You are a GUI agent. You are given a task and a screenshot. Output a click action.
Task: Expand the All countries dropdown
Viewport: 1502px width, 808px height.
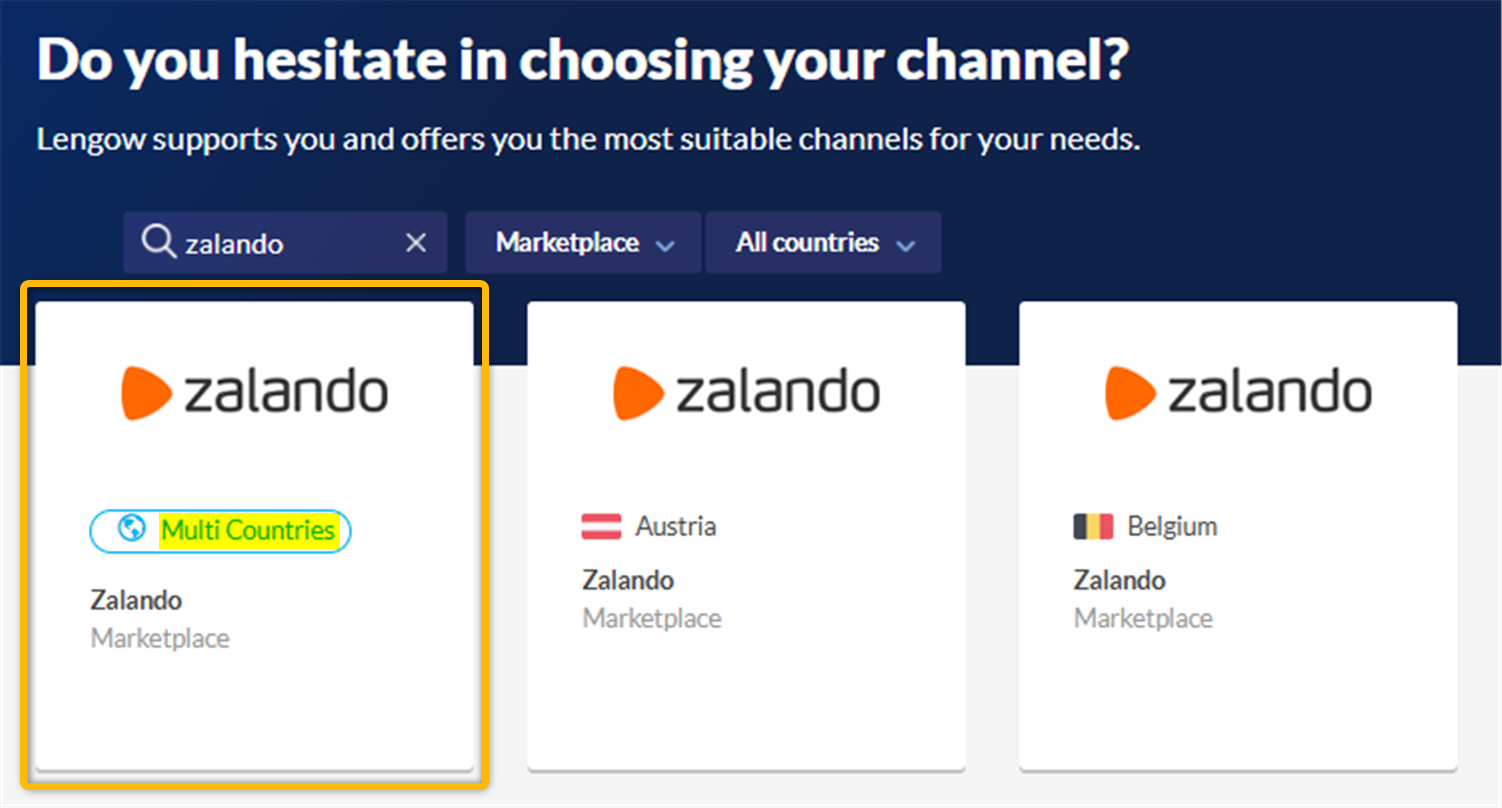tap(822, 243)
